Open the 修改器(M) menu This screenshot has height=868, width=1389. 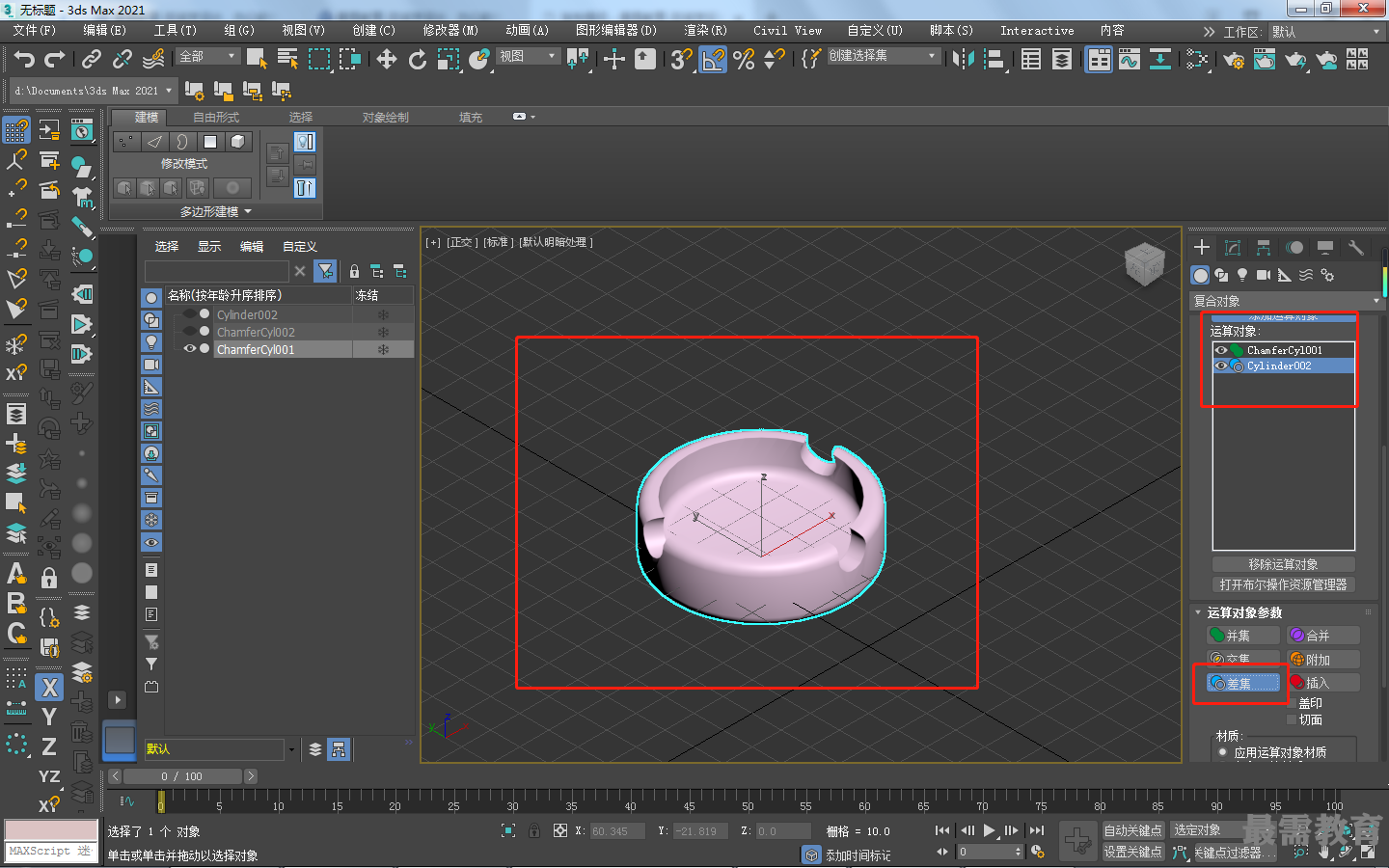450,31
